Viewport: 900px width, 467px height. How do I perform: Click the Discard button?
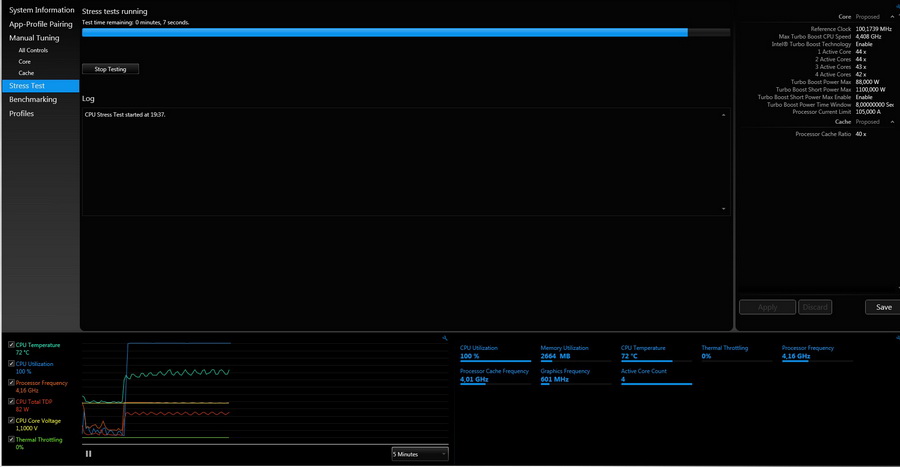click(815, 308)
